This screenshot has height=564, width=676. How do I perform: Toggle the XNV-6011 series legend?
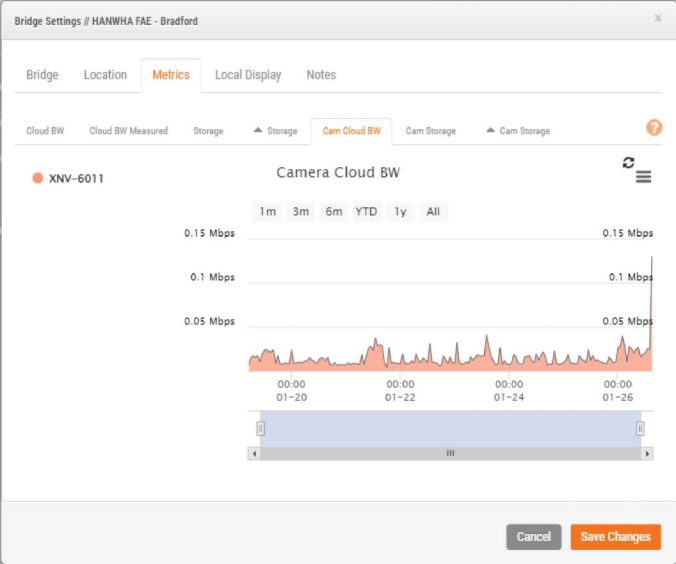68,179
